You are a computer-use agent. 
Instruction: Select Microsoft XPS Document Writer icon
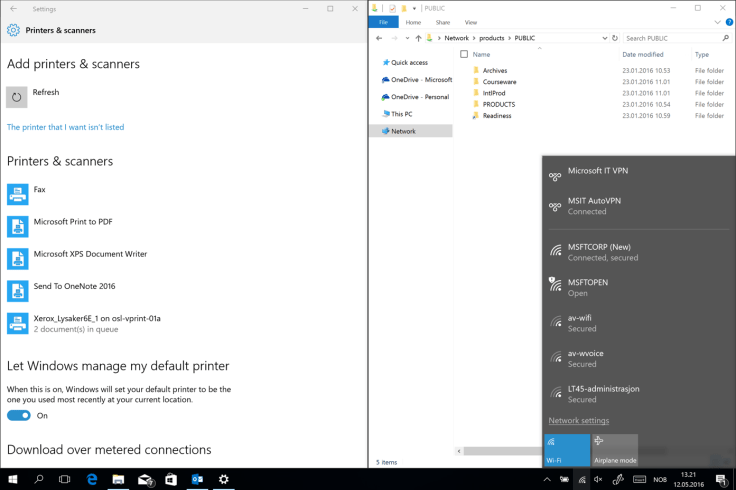pyautogui.click(x=18, y=259)
